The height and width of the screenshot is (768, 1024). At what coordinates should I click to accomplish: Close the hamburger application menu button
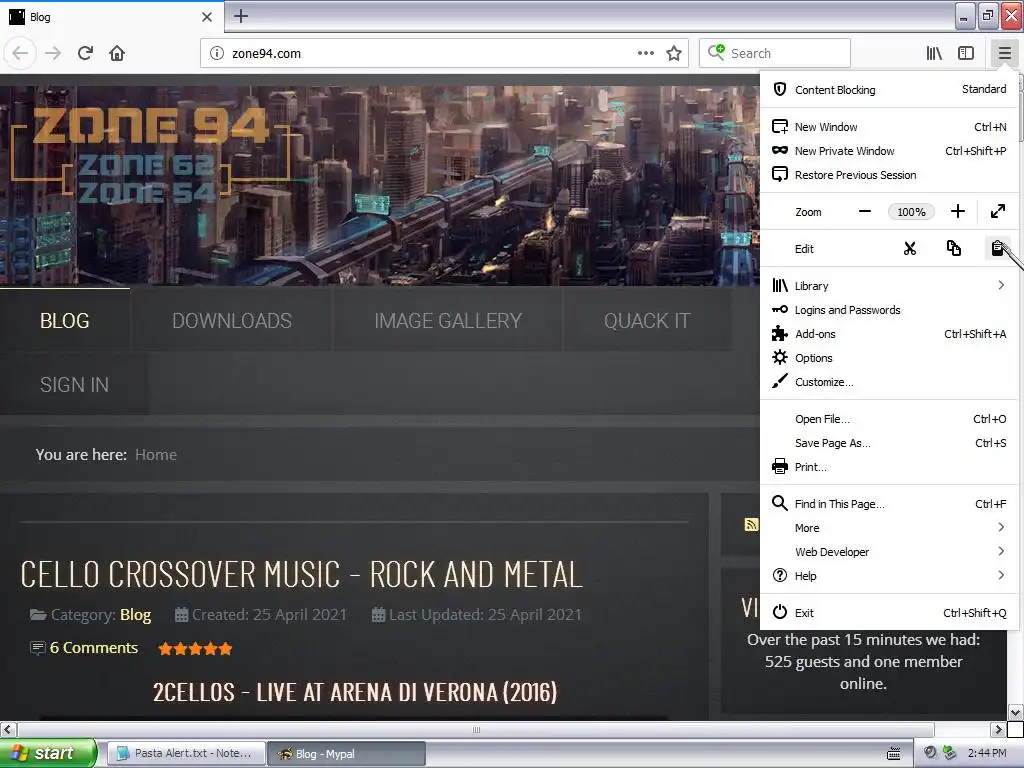(1004, 53)
